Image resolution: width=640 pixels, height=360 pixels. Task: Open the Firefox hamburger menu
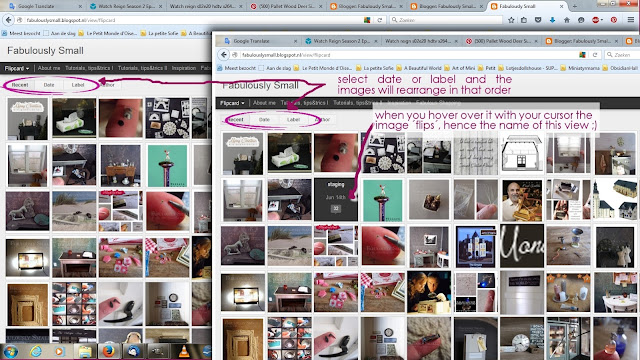pos(631,20)
